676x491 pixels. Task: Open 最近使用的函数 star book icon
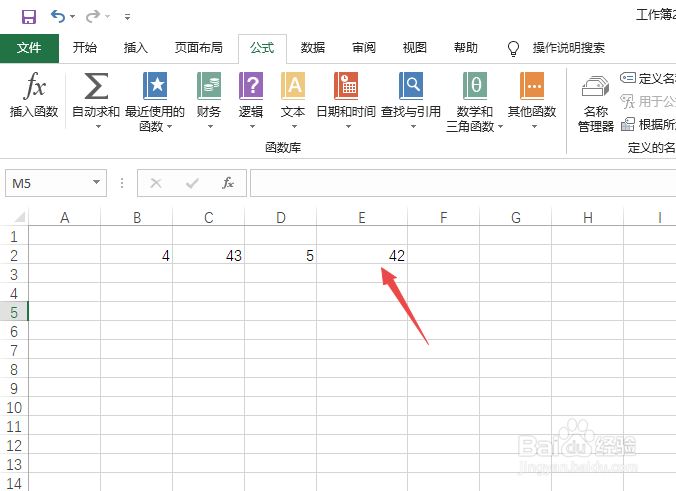tap(155, 85)
